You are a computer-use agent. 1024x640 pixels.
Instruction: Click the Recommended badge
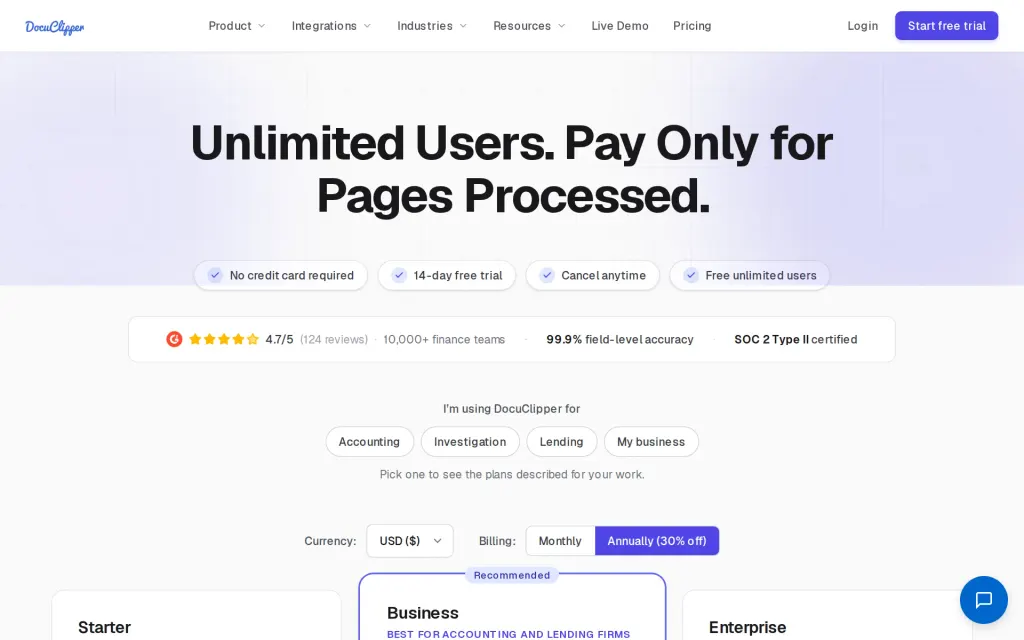click(512, 575)
